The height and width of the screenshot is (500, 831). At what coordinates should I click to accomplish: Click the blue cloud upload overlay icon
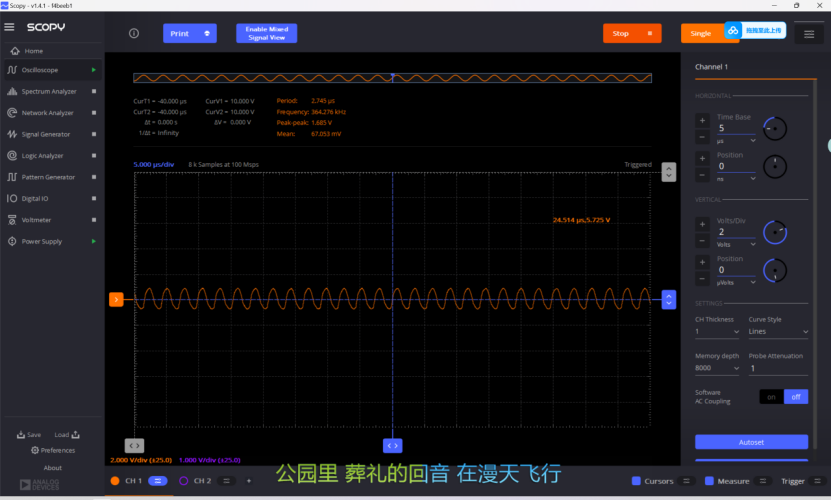tap(733, 30)
